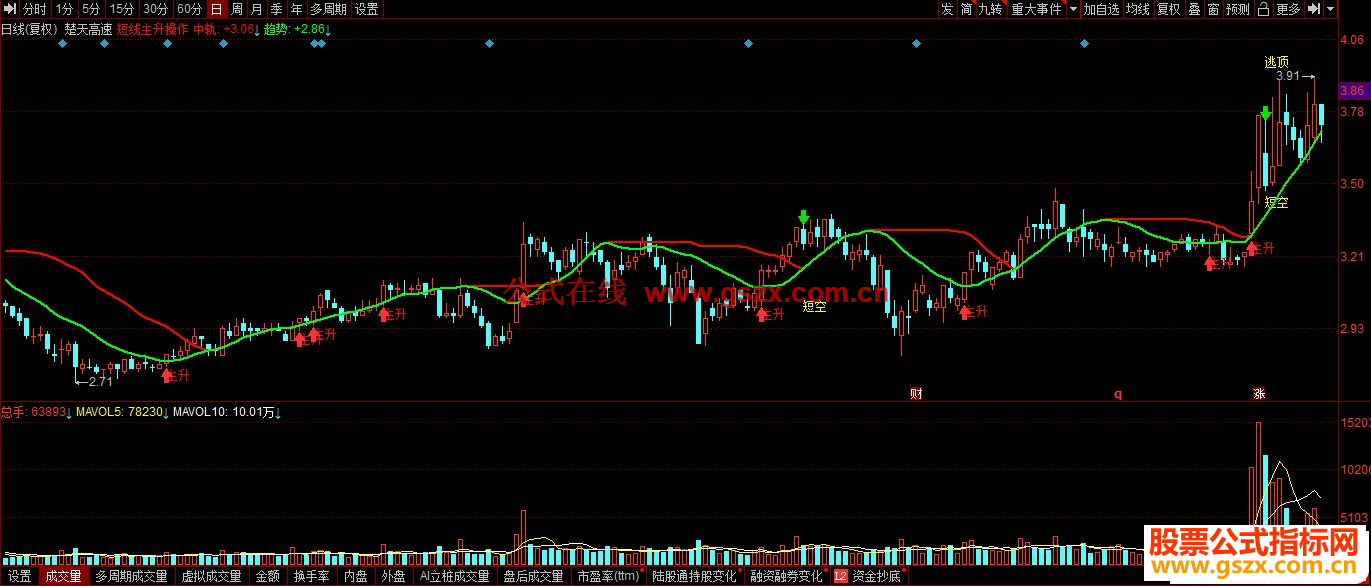This screenshot has width=1371, height=586.
Task: Open the 预测 forecast tool
Action: point(1238,9)
